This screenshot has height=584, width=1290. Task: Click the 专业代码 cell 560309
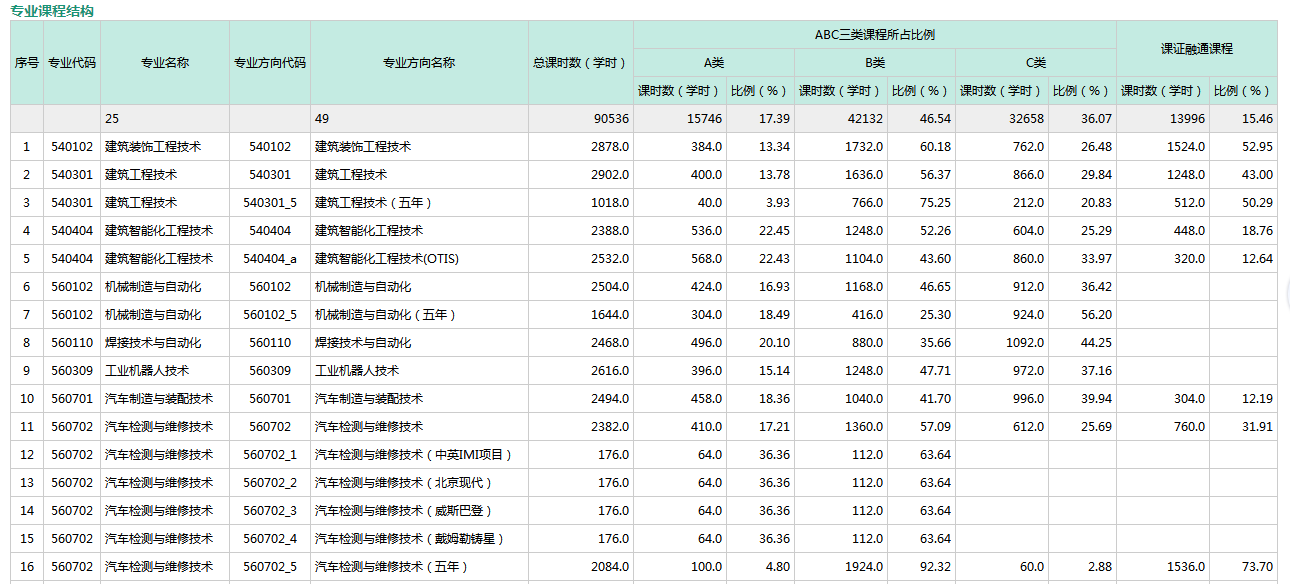(x=72, y=370)
